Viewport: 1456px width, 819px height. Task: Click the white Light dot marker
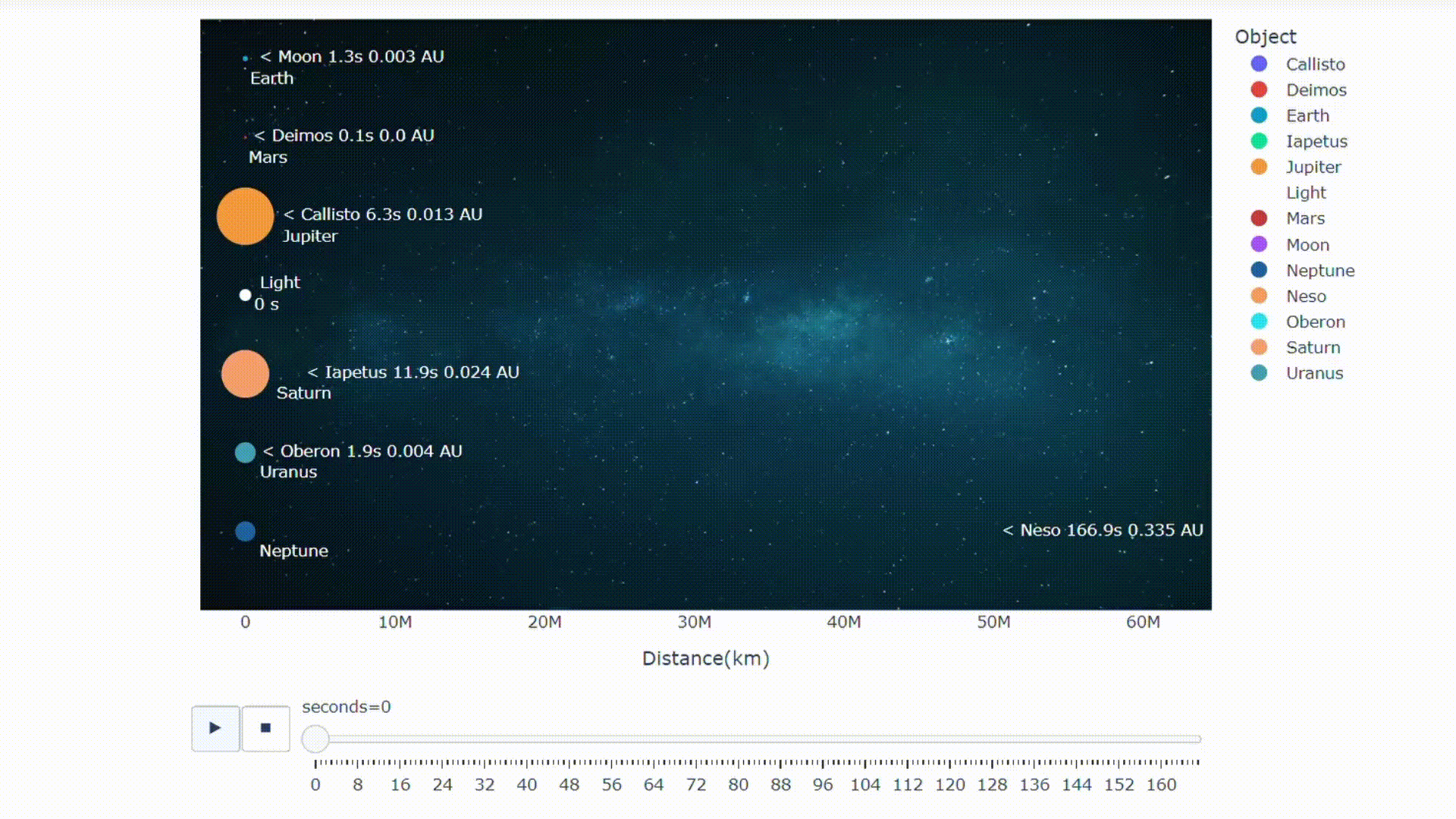pyautogui.click(x=245, y=295)
